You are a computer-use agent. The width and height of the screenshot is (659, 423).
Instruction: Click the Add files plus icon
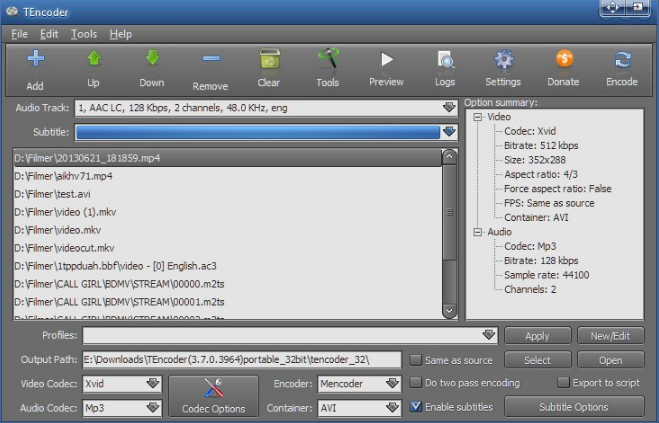35,60
